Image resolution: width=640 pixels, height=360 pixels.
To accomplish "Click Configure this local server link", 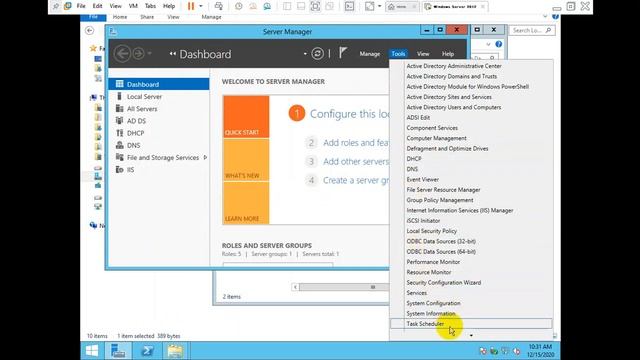I will tap(350, 114).
